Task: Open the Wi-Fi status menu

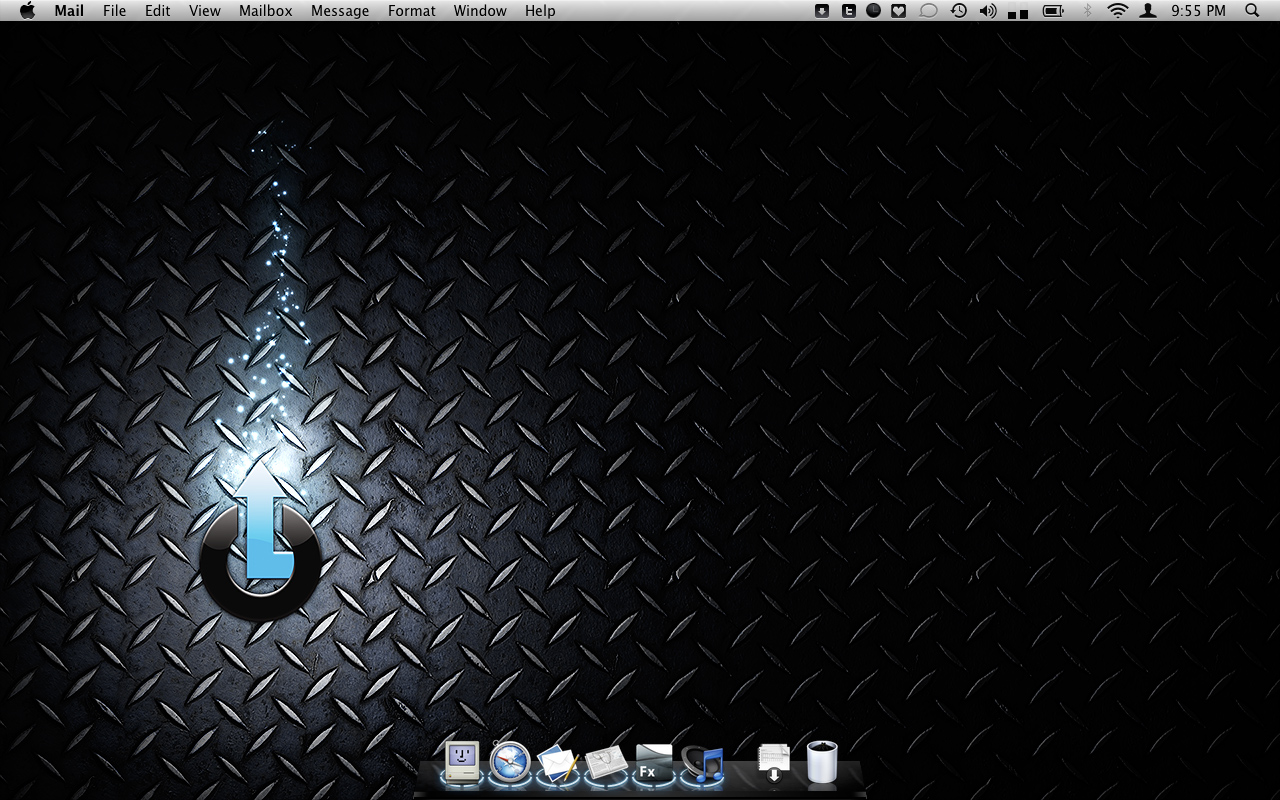Action: coord(1118,11)
